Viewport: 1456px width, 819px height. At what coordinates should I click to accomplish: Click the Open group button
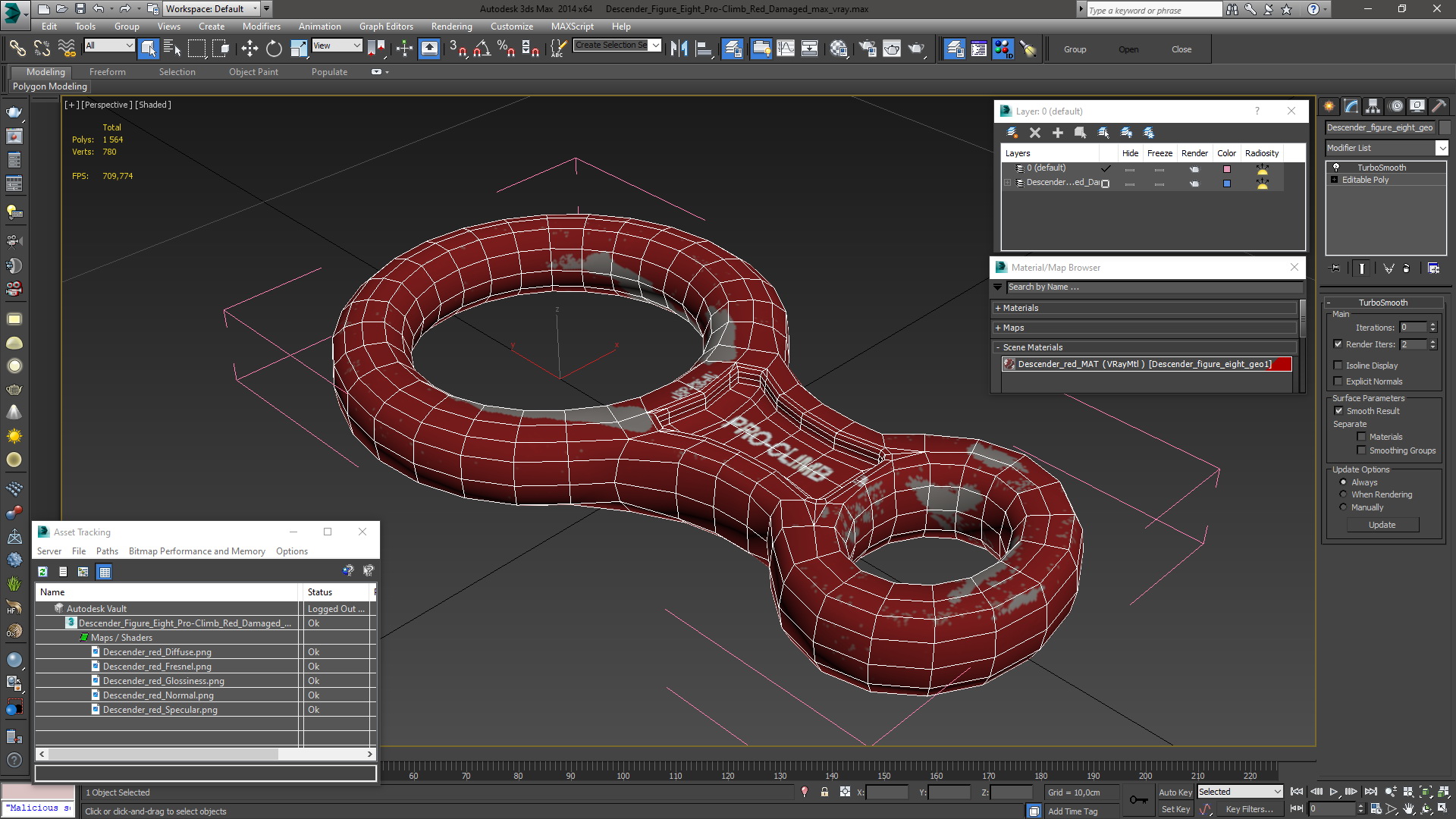pos(1128,49)
